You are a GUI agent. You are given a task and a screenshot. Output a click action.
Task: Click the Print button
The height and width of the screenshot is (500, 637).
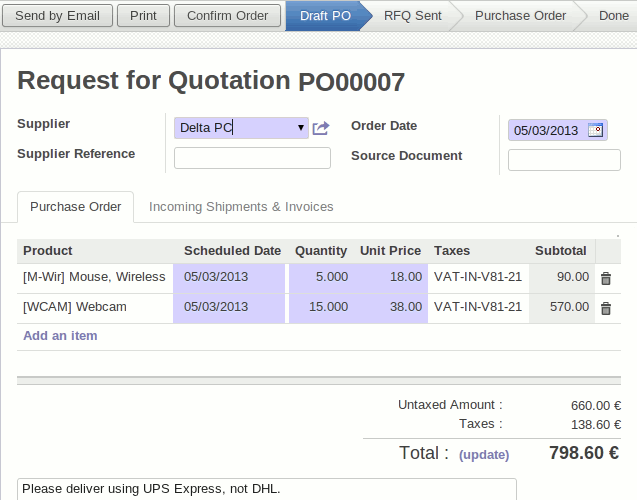click(x=143, y=16)
